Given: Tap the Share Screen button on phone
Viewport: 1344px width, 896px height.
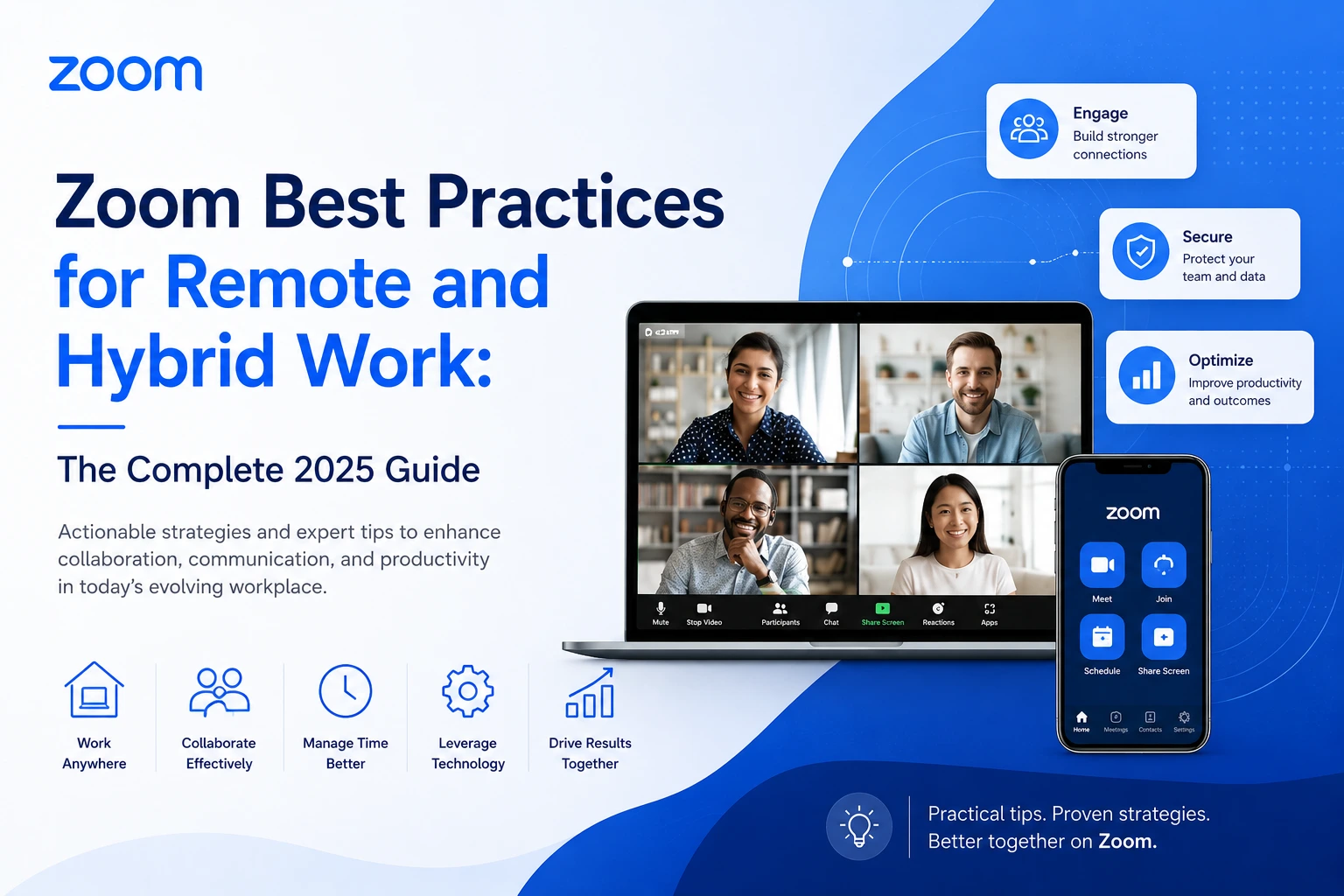Looking at the screenshot, I should 1164,637.
